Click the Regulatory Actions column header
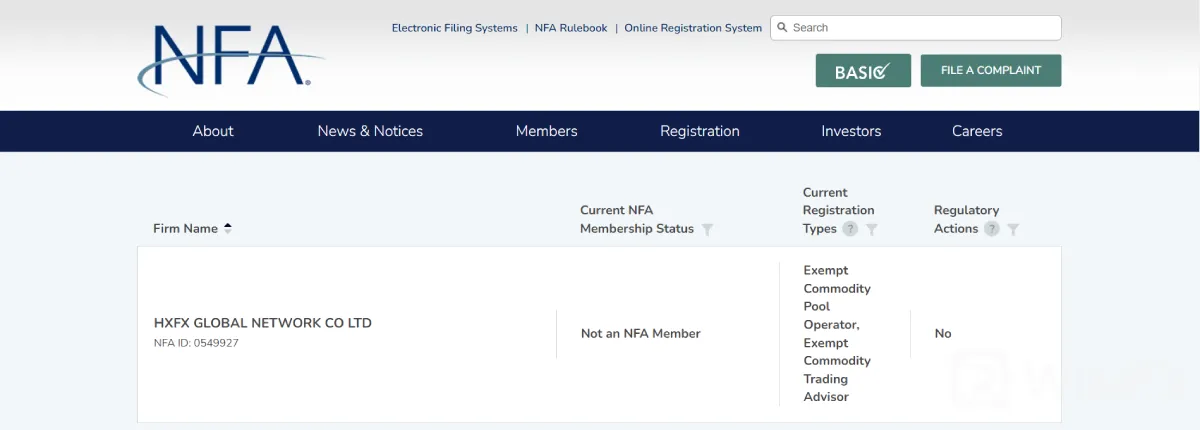Screen dimensions: 1200x430 966,219
